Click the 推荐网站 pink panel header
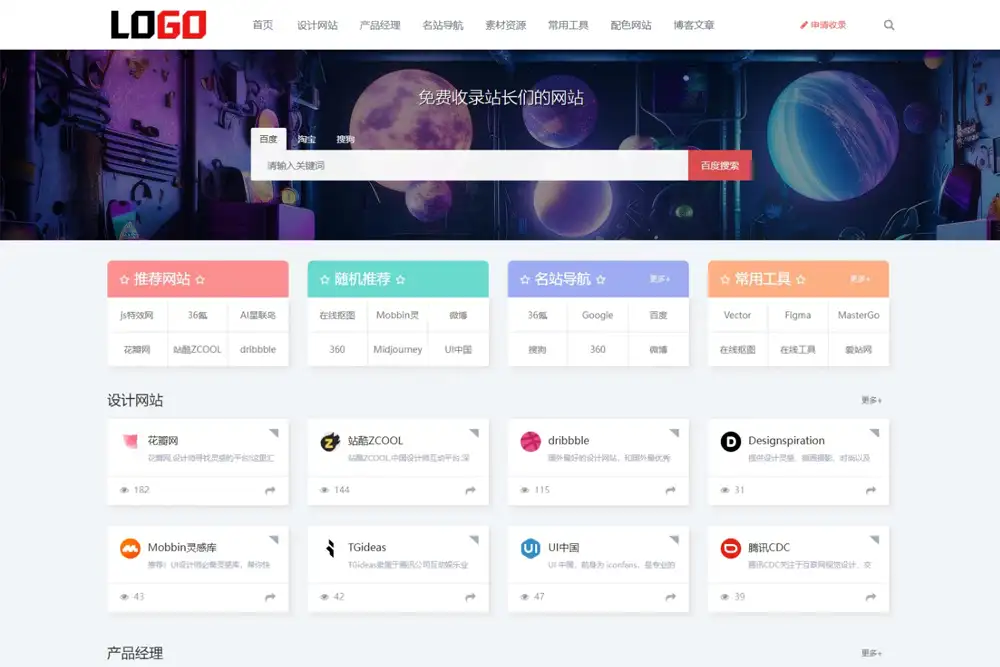Screen dimensions: 1000x667 (198, 279)
